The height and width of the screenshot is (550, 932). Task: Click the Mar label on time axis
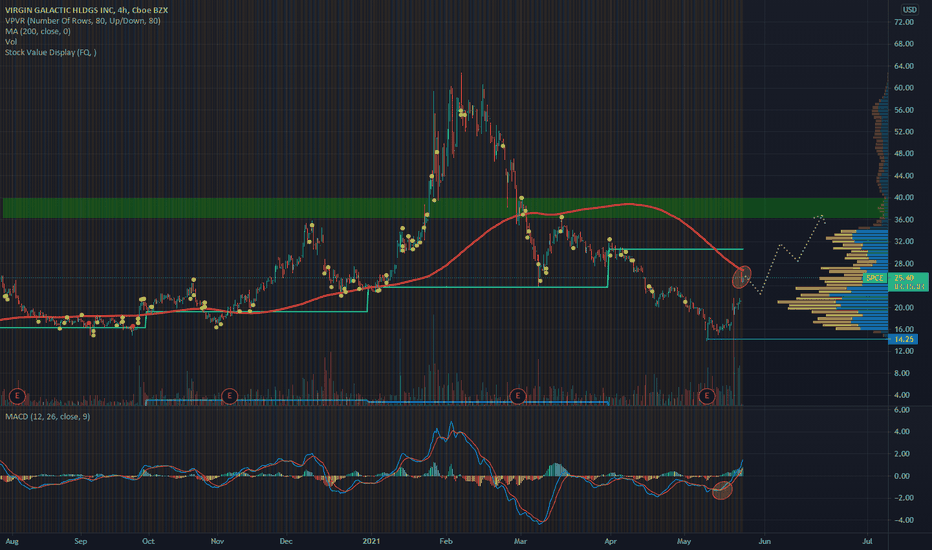(521, 541)
